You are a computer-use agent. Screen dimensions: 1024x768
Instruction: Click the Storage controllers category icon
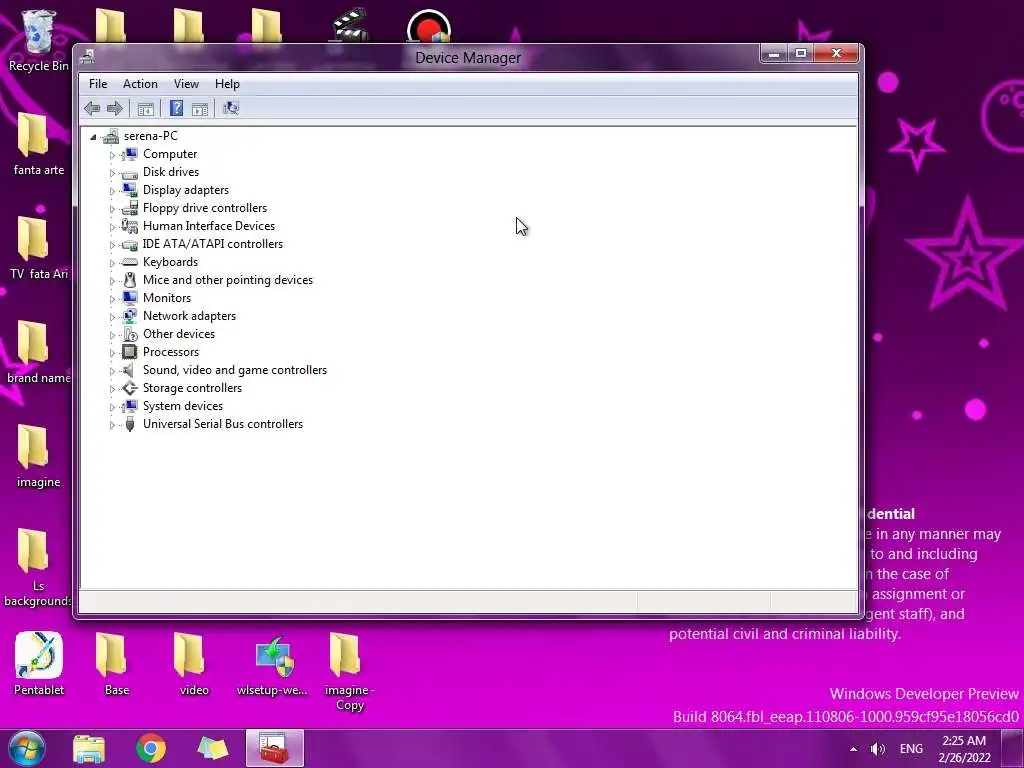coord(130,388)
